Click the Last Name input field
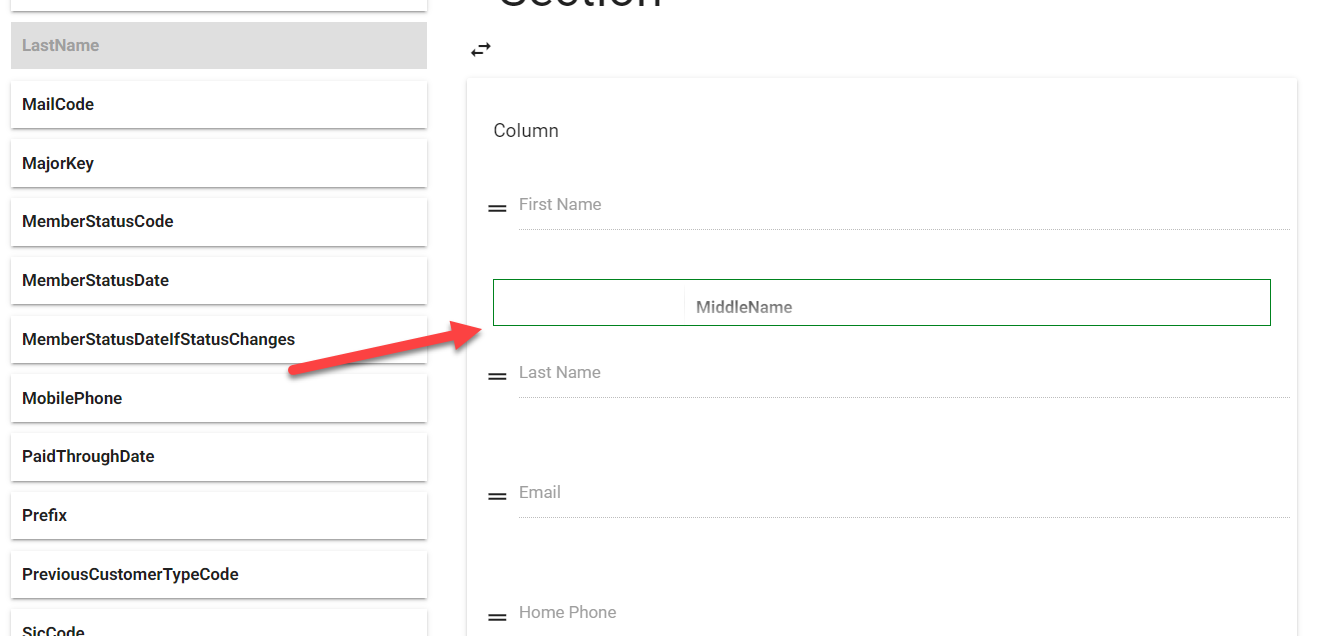The image size is (1317, 636). [903, 374]
